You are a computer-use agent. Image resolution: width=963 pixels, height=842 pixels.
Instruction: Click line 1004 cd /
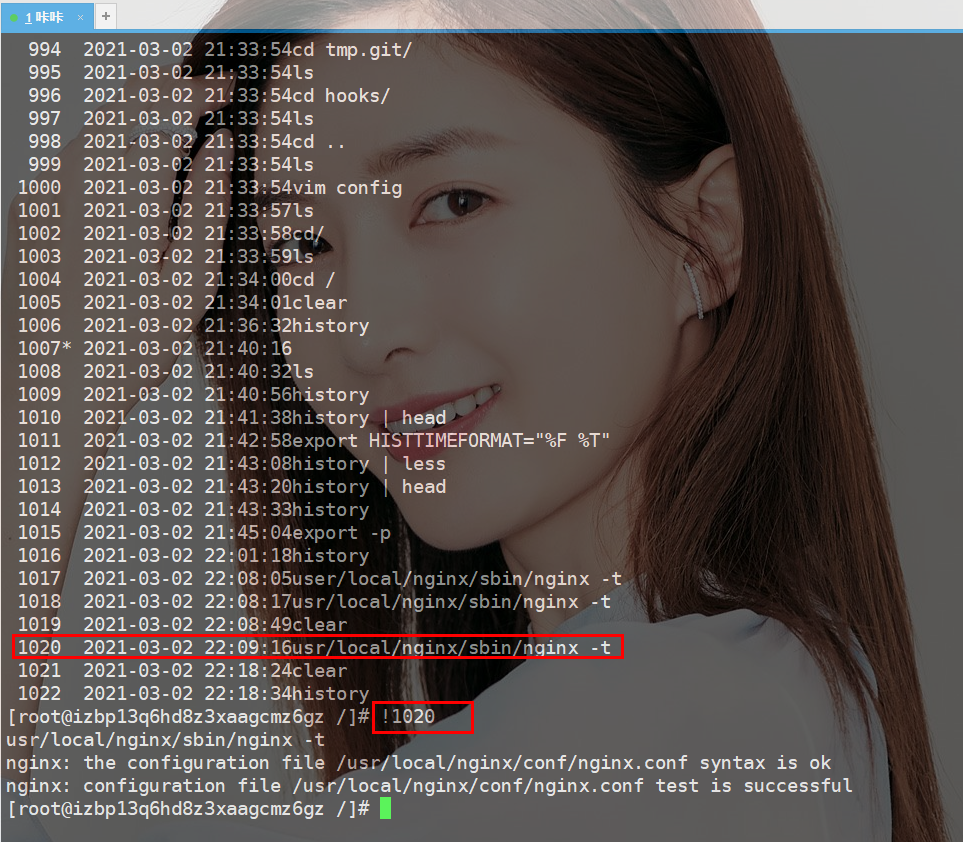tap(176, 280)
